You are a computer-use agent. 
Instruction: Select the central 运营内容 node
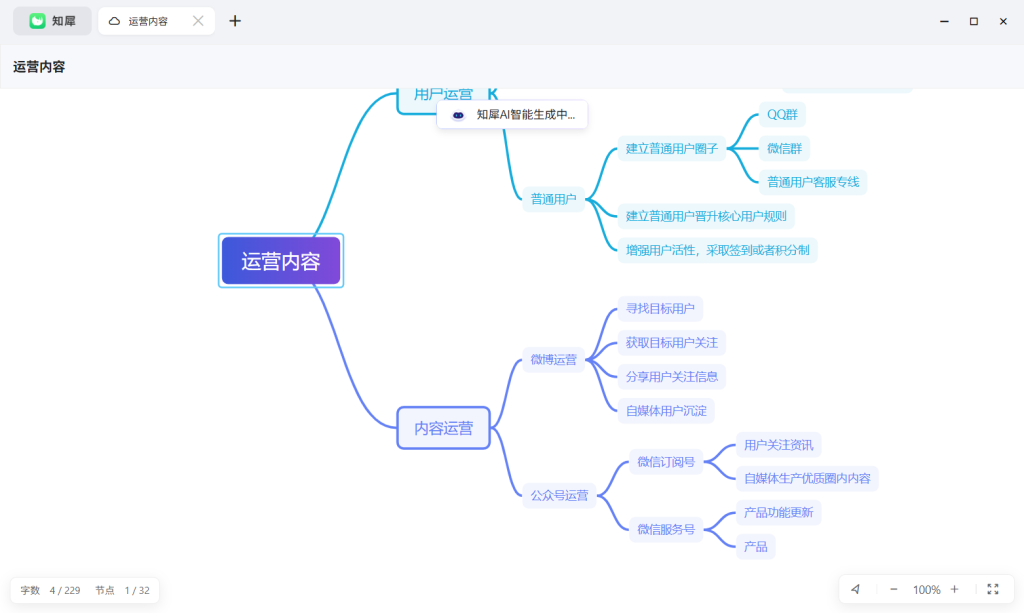281,260
